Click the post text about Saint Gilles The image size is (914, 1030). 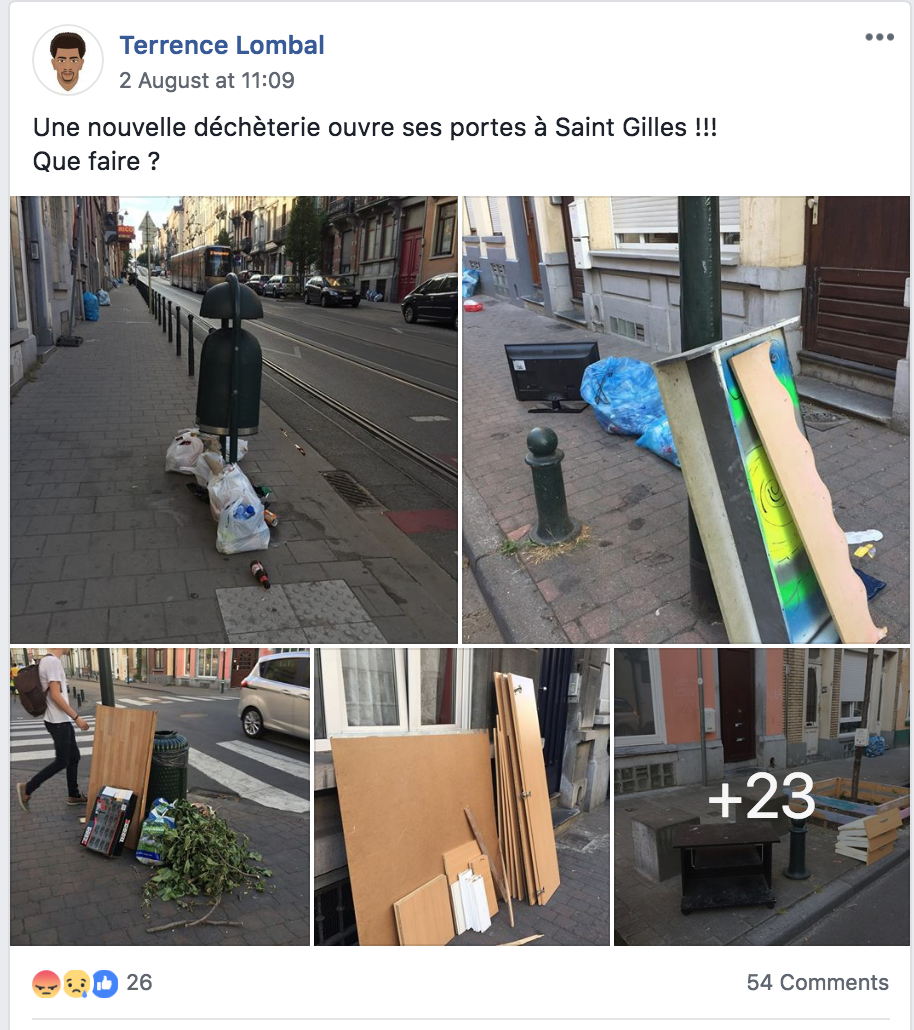coord(375,127)
